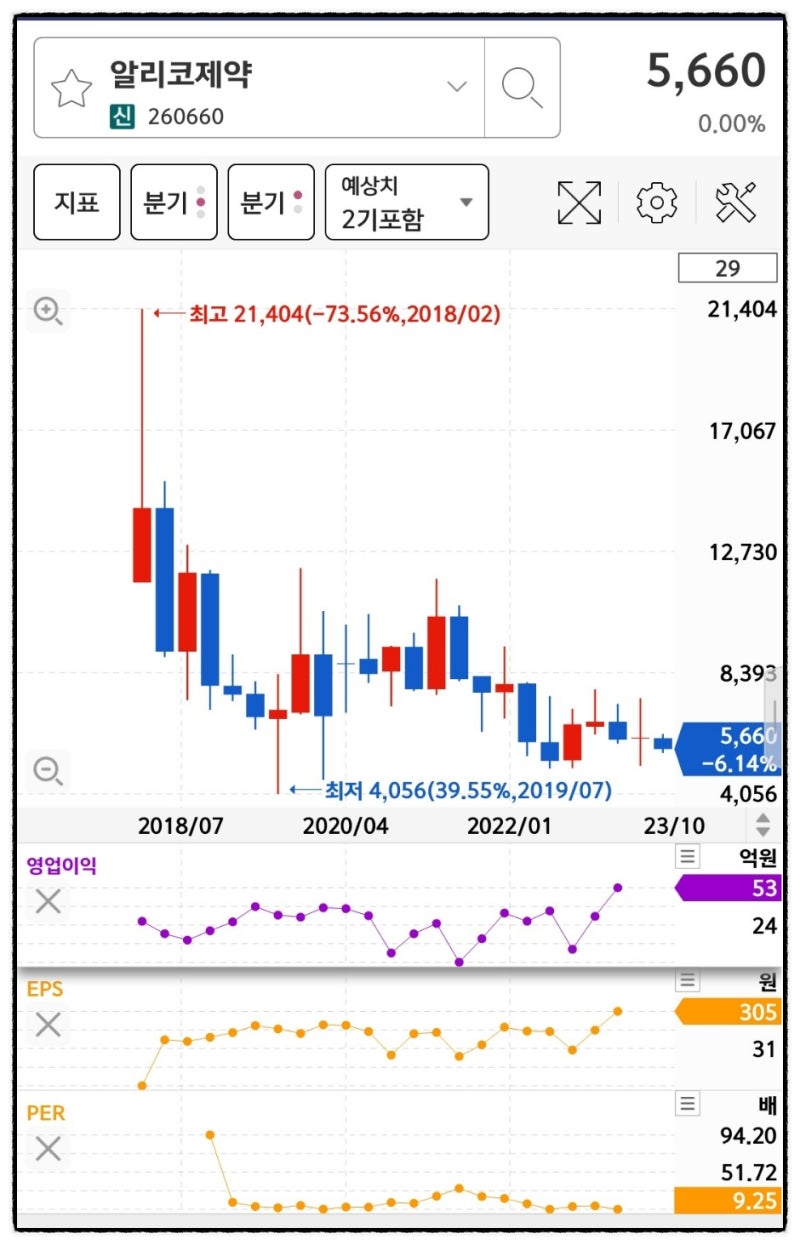The height and width of the screenshot is (1245, 800).
Task: Open the 예상치 2기포함 dropdown
Action: (x=407, y=202)
